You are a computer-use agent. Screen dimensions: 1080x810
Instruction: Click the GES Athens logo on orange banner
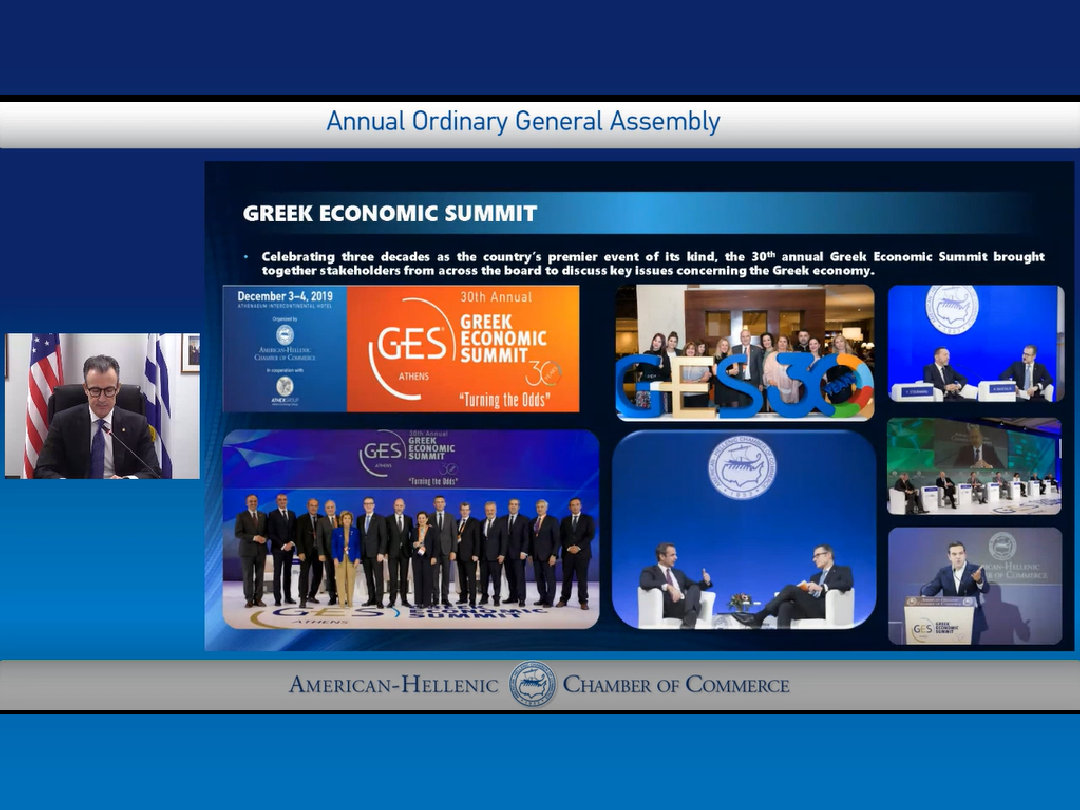(409, 346)
